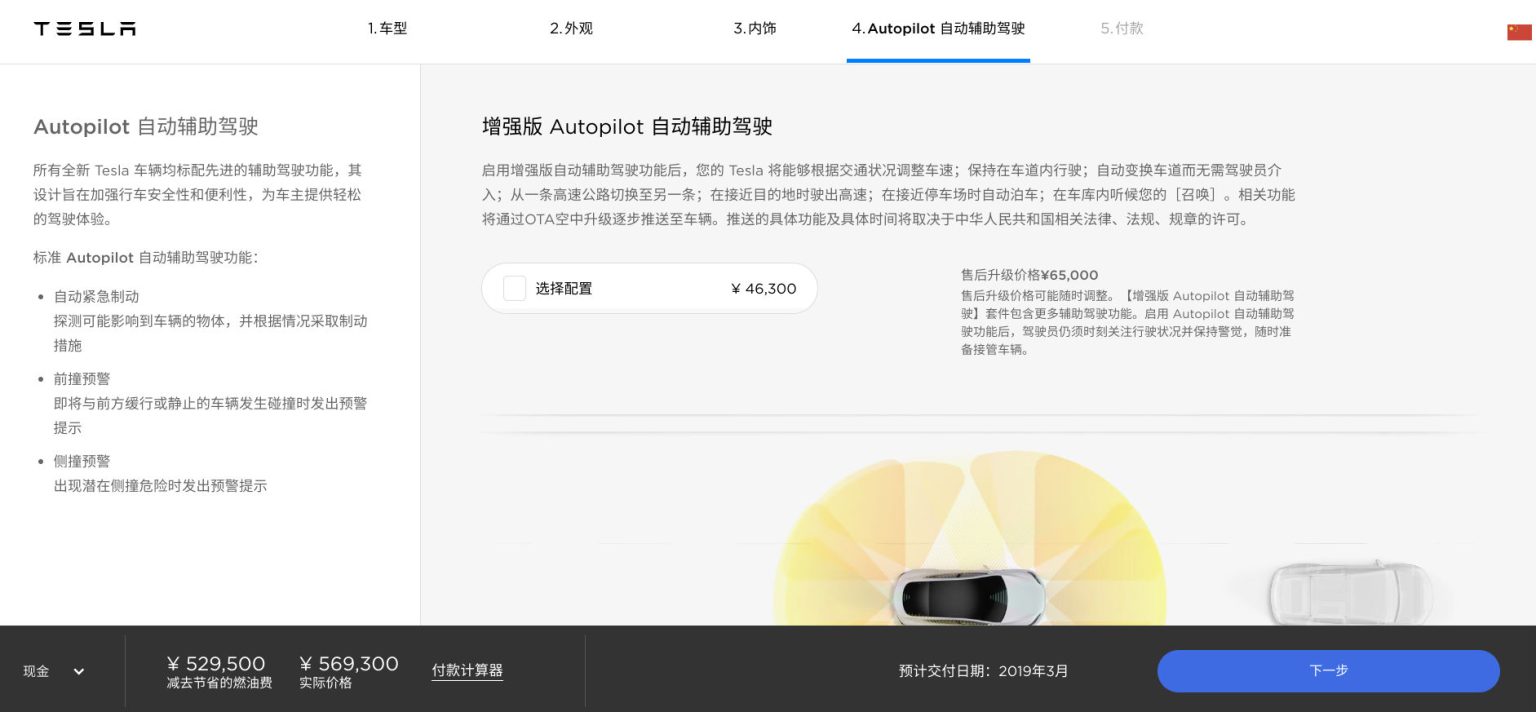Select the 4.Autopilot 自动辅助驾驶 tab

938,29
